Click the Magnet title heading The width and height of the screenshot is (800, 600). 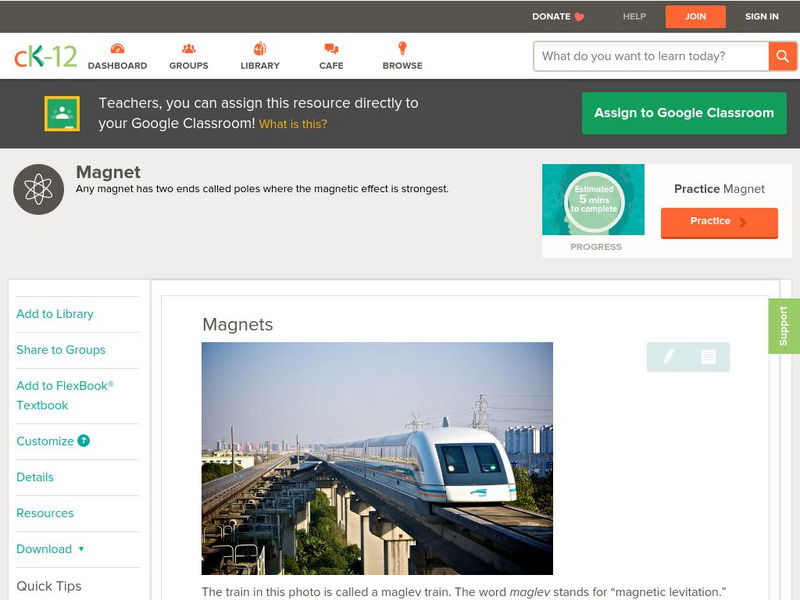click(108, 172)
